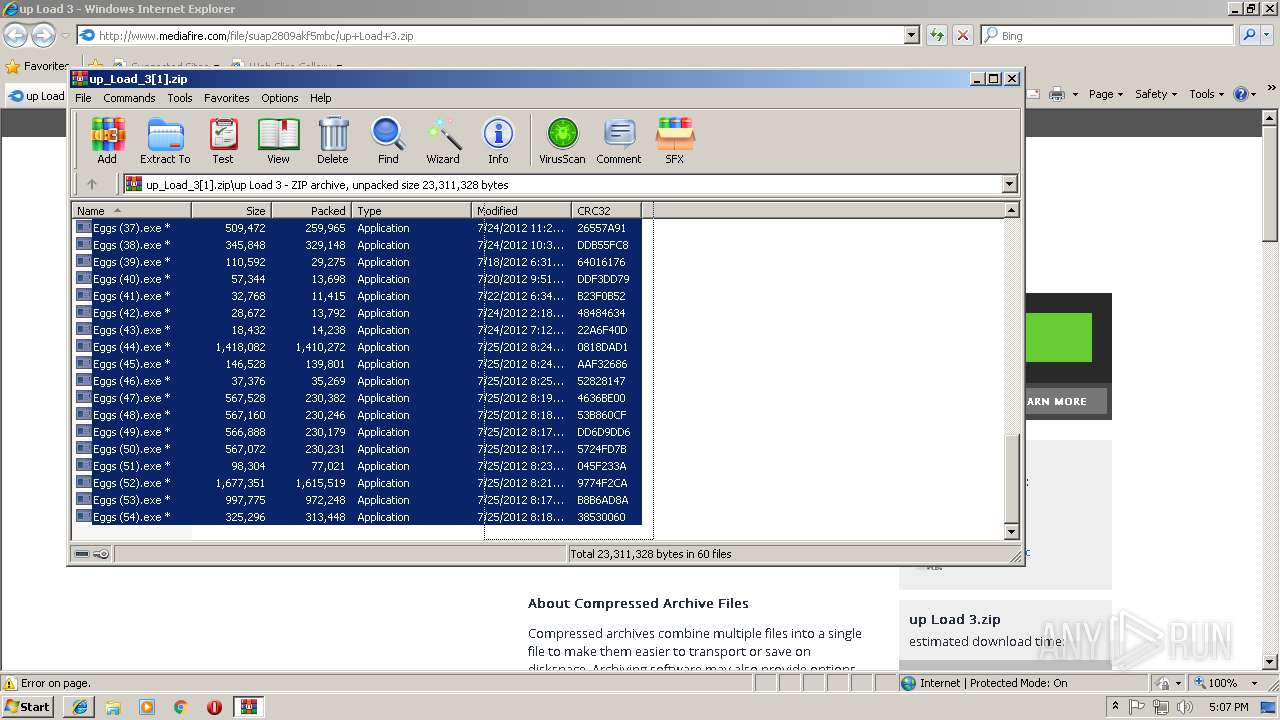Open the WinRAR Tools menu
The height and width of the screenshot is (720, 1280).
(180, 98)
